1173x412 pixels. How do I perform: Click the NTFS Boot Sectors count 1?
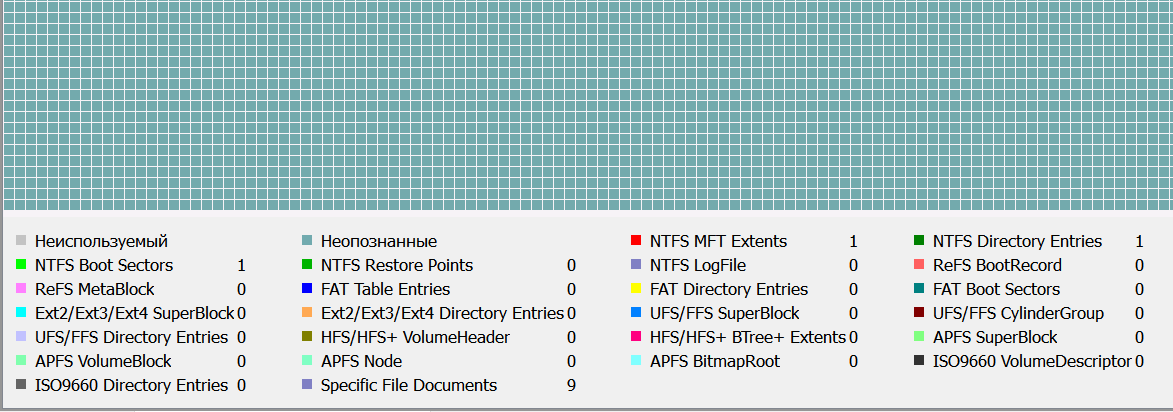coord(242,265)
